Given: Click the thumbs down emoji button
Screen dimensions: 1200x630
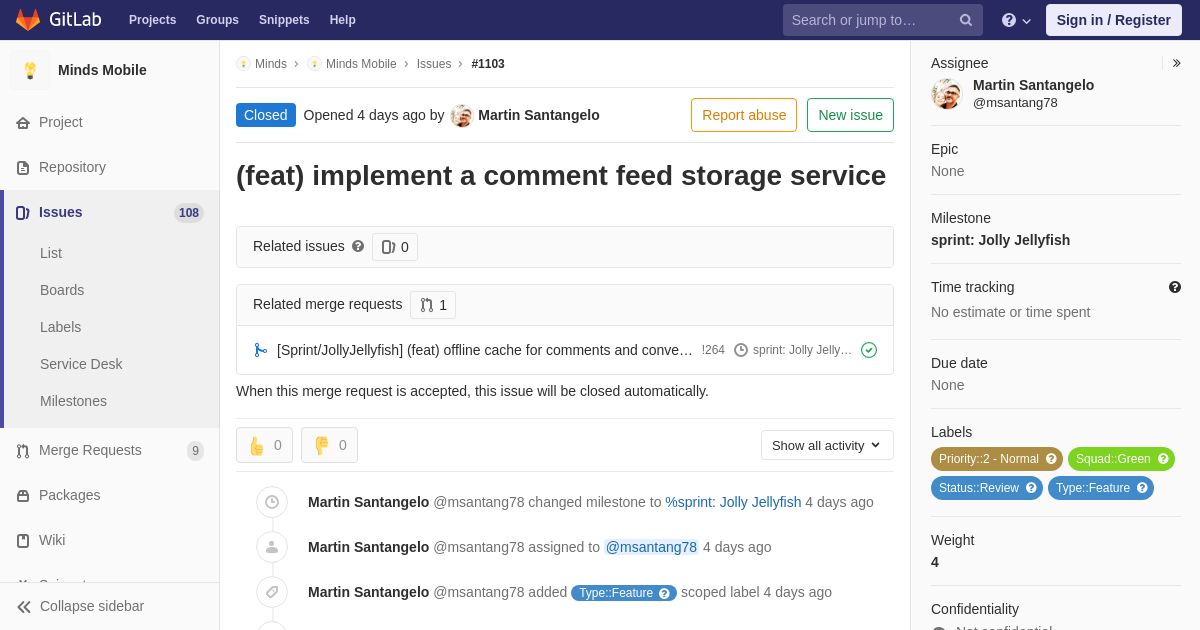Looking at the screenshot, I should 329,445.
